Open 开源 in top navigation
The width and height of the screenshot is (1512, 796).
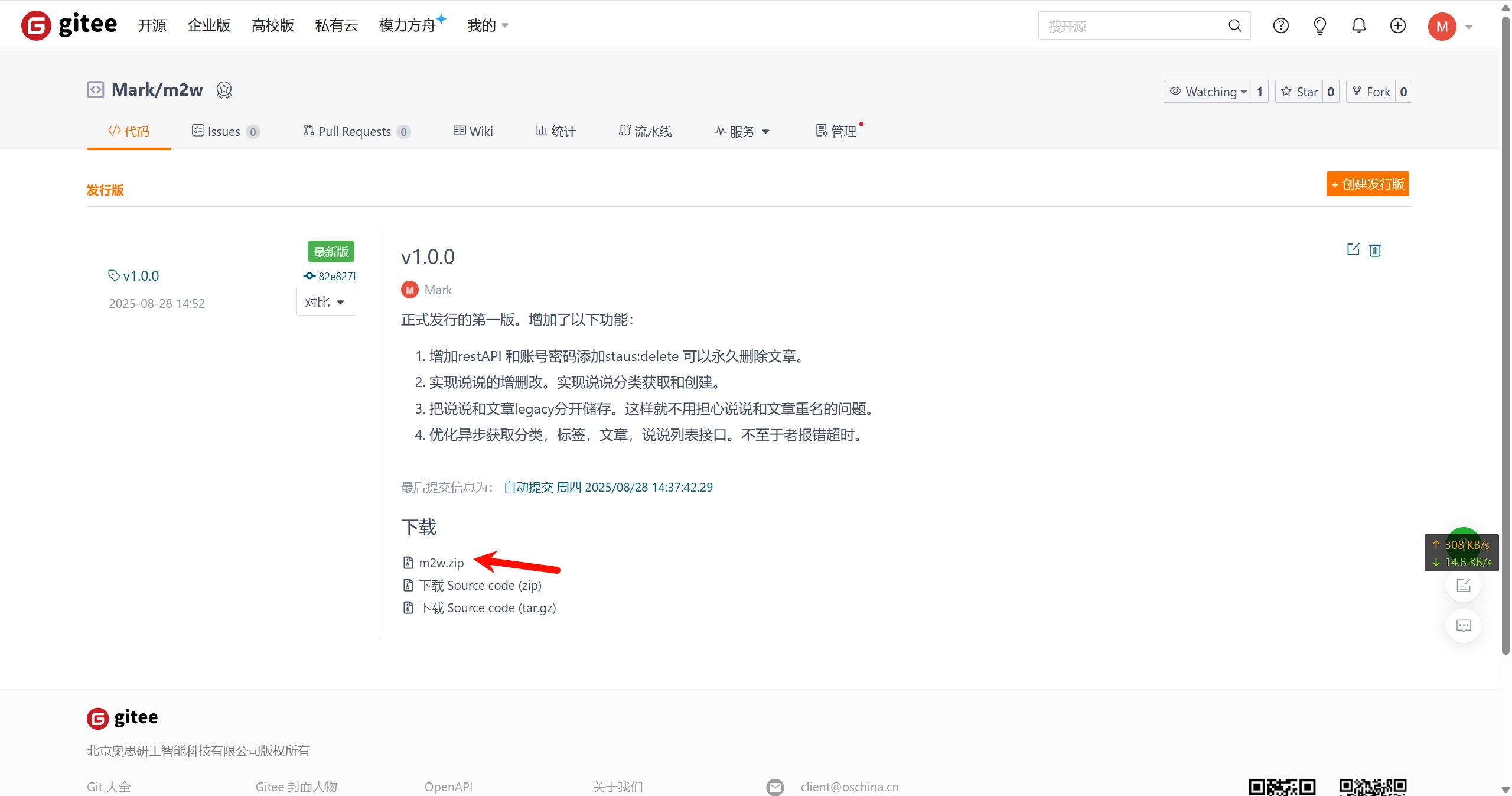click(152, 25)
